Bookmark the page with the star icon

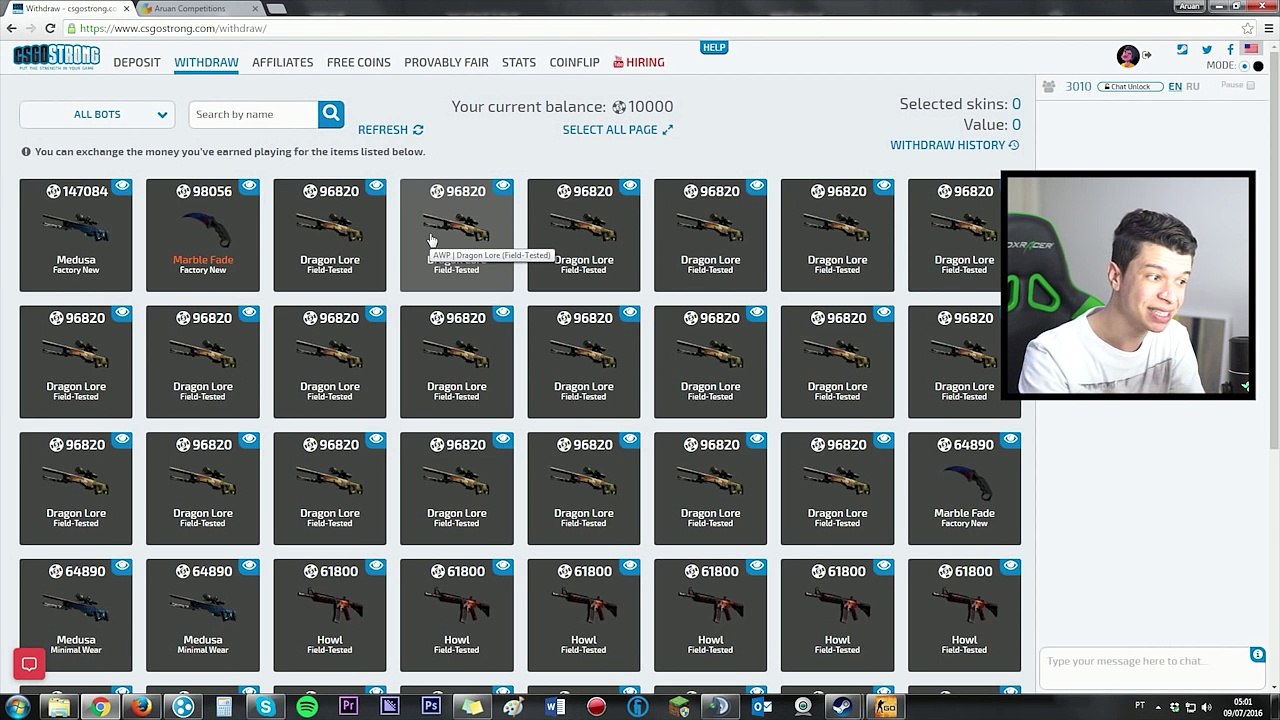[x=1247, y=28]
